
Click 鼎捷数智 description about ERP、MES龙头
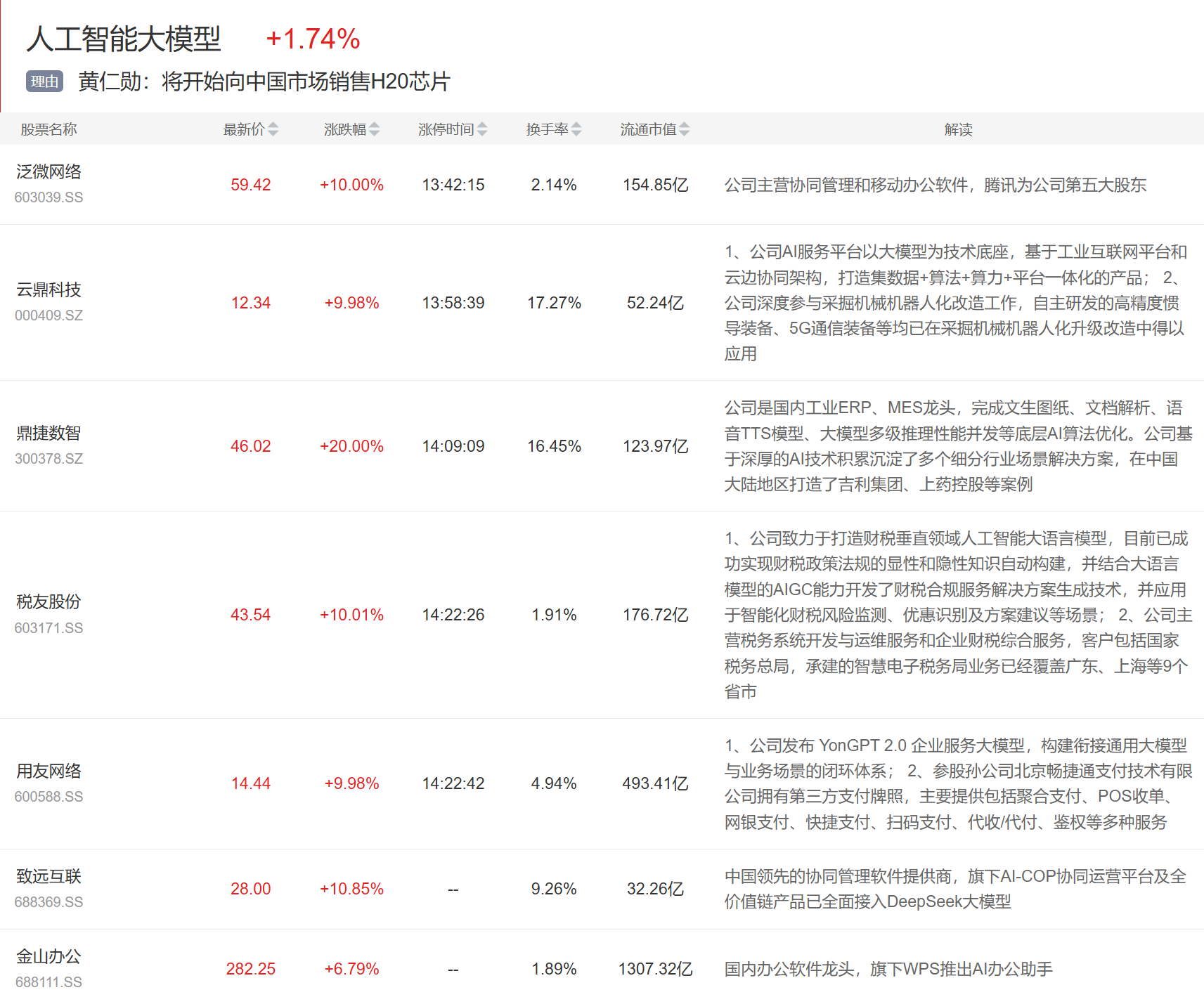958,446
